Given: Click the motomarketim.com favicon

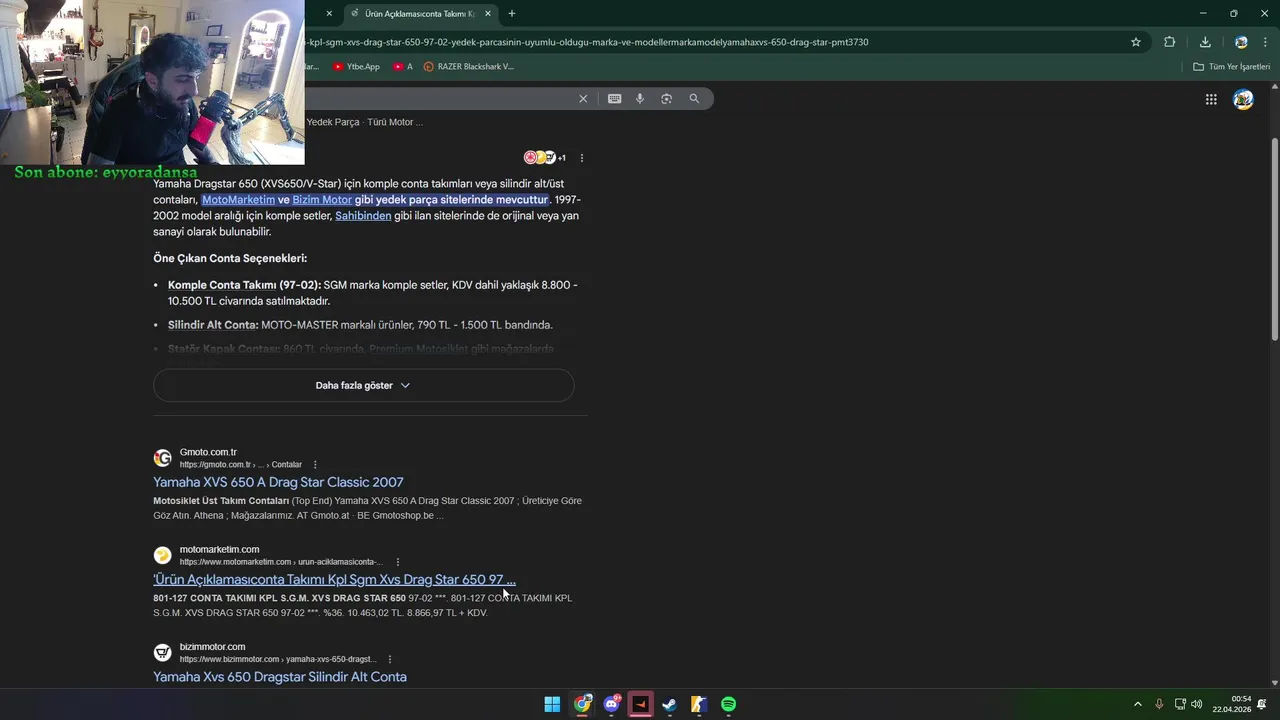Looking at the screenshot, I should point(162,555).
